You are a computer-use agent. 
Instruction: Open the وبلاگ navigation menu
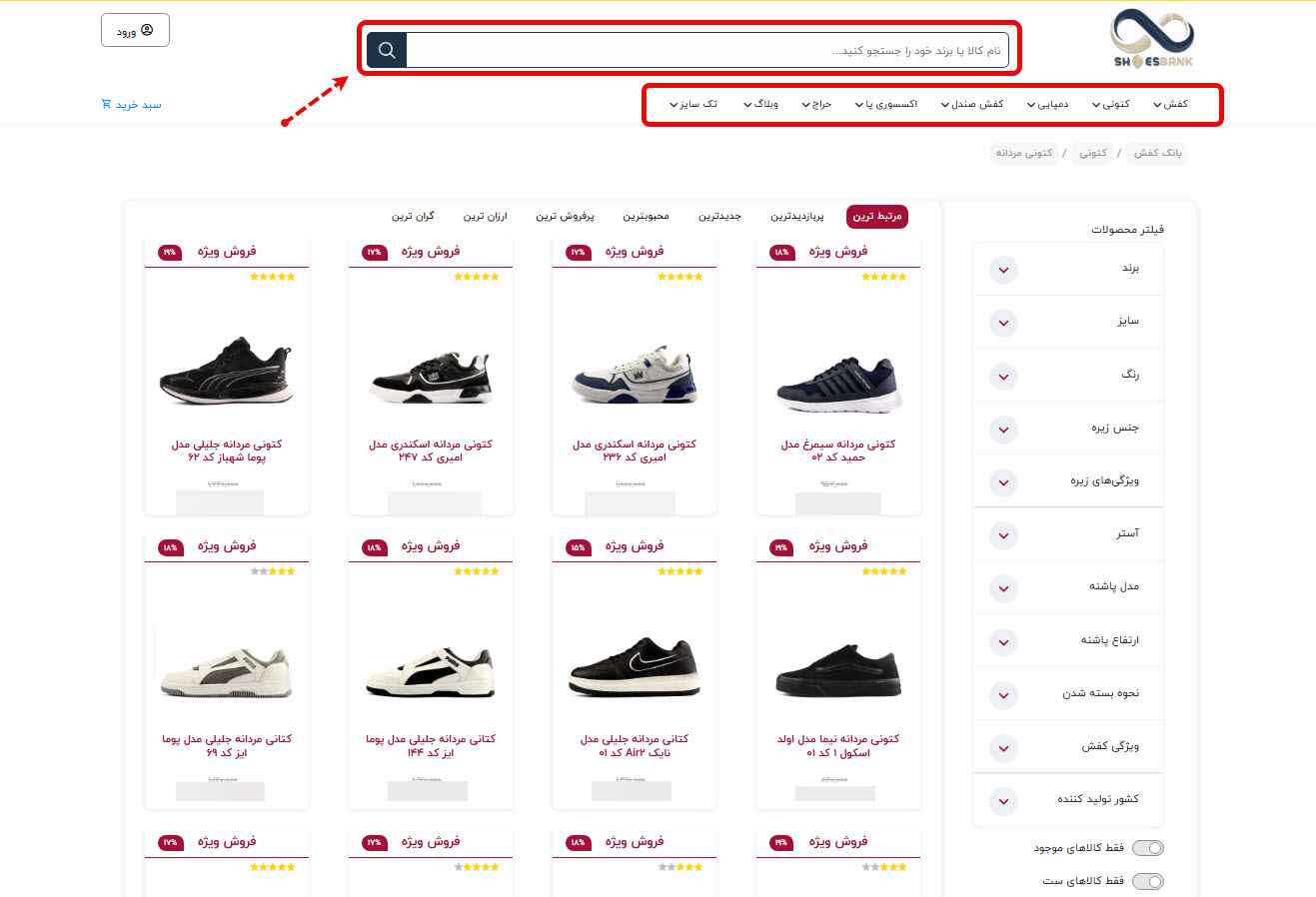(x=760, y=104)
